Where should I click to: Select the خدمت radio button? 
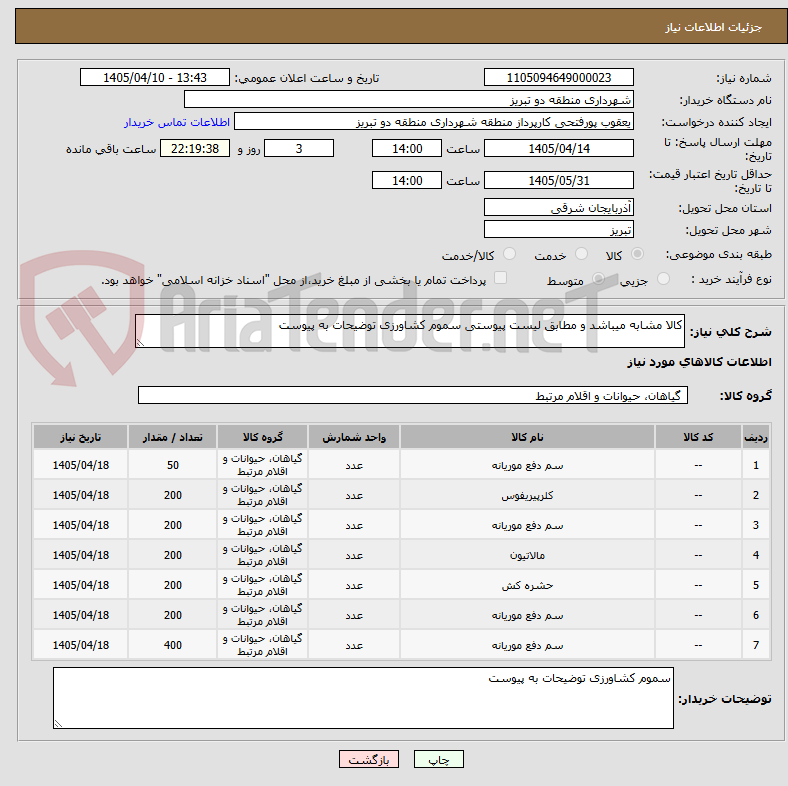click(x=581, y=254)
